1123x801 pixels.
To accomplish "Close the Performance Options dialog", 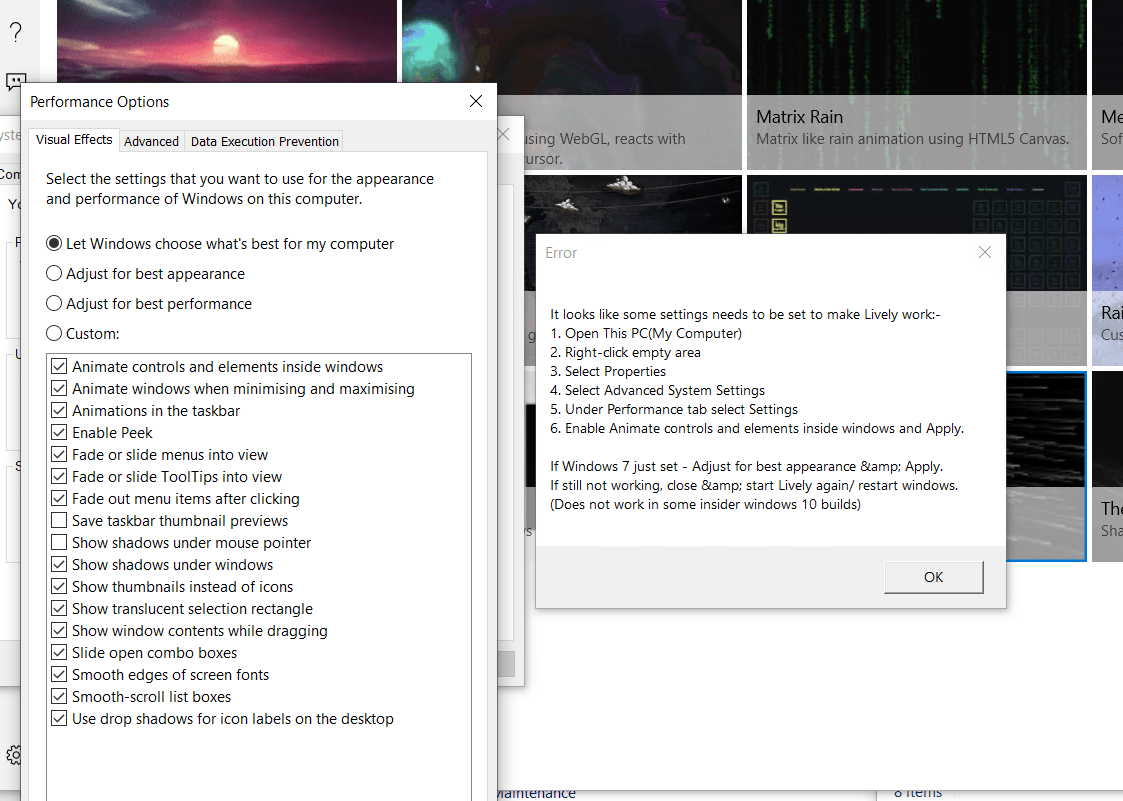I will pos(476,101).
